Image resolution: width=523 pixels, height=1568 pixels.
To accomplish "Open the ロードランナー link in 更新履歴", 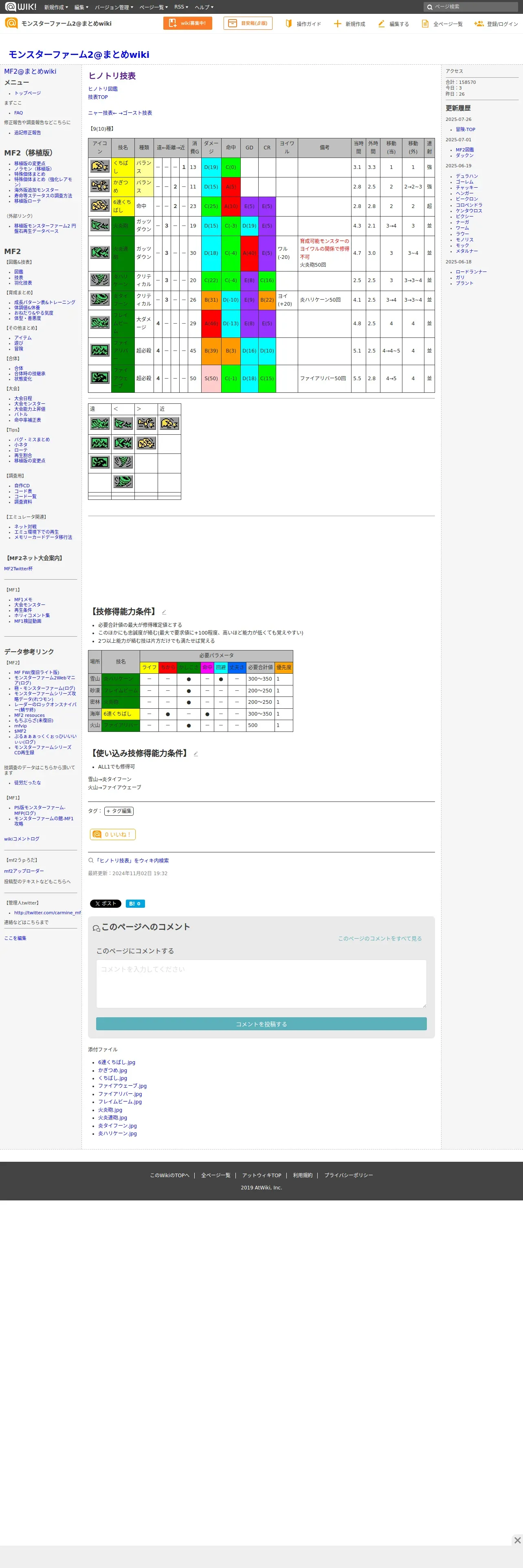I will pos(471,272).
